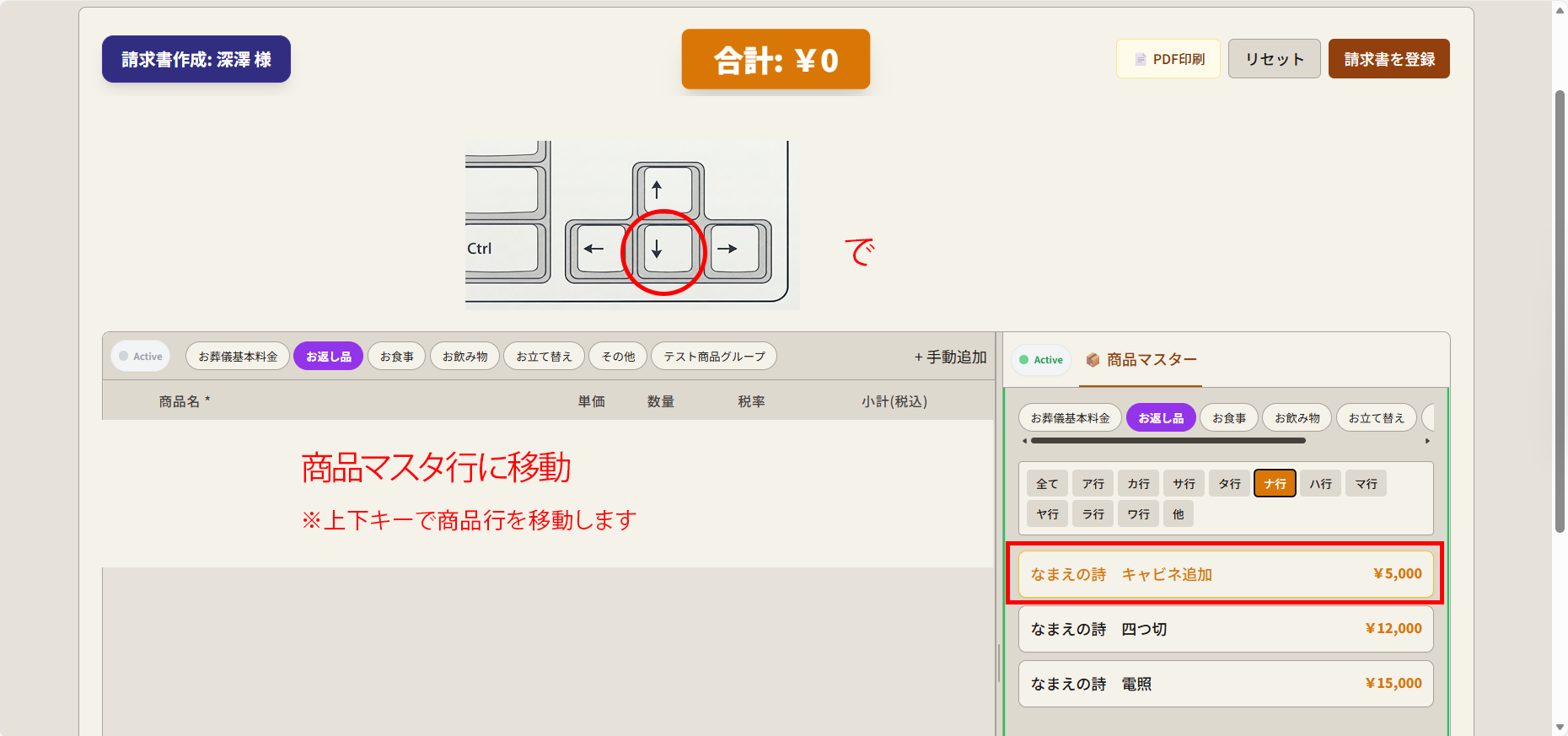Toggle the right panel Active indicator

[x=1040, y=360]
